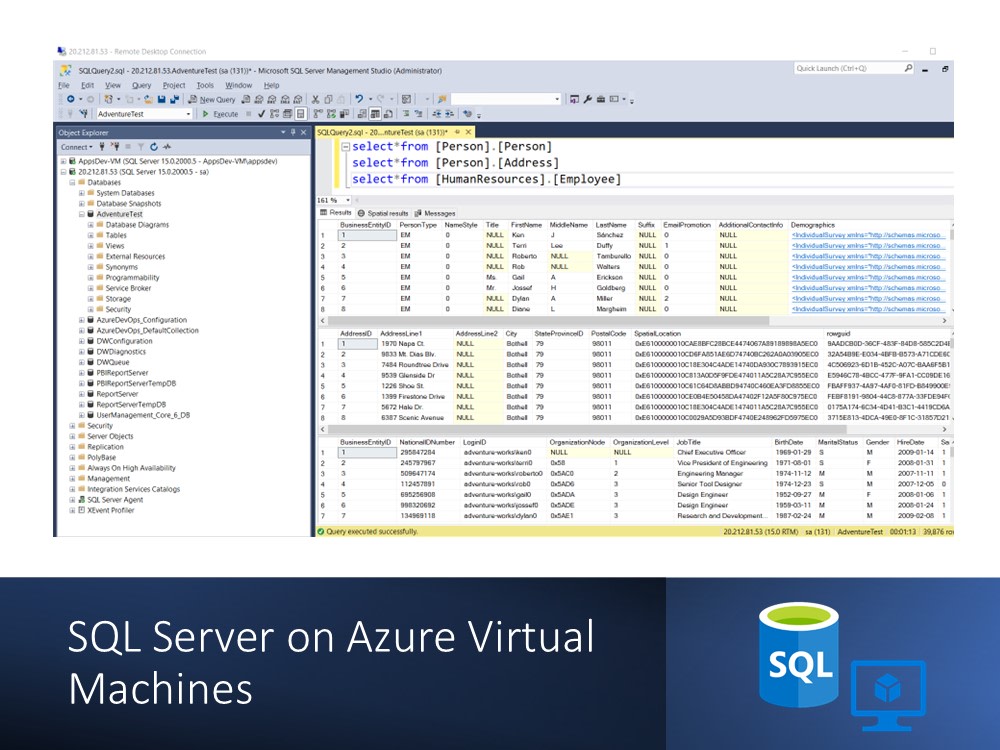Click the Disconnect plug icon in Object Explorer

tap(115, 147)
